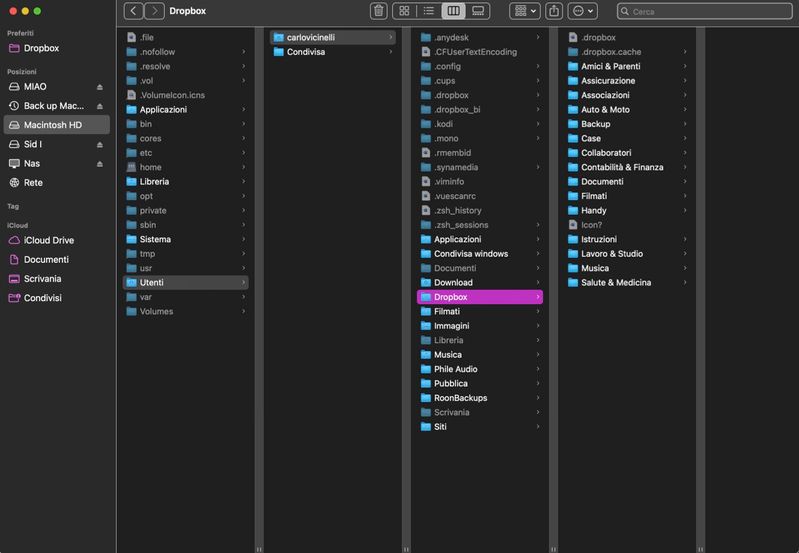
Task: Go forward with the right arrow button
Action: tap(154, 11)
